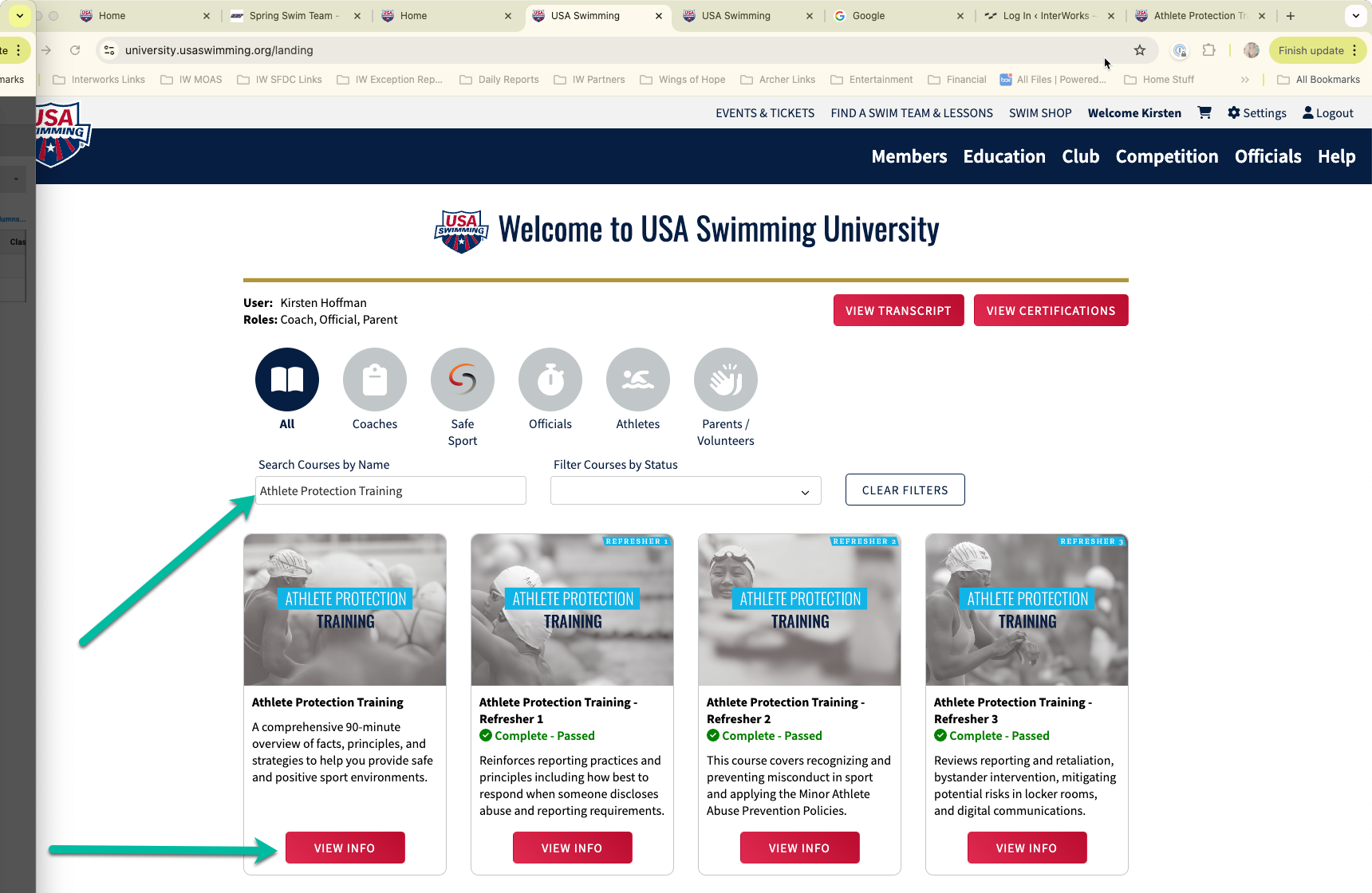Viewport: 1372px width, 893px height.
Task: Show more bookmarks overflow chevron
Action: (x=1244, y=80)
